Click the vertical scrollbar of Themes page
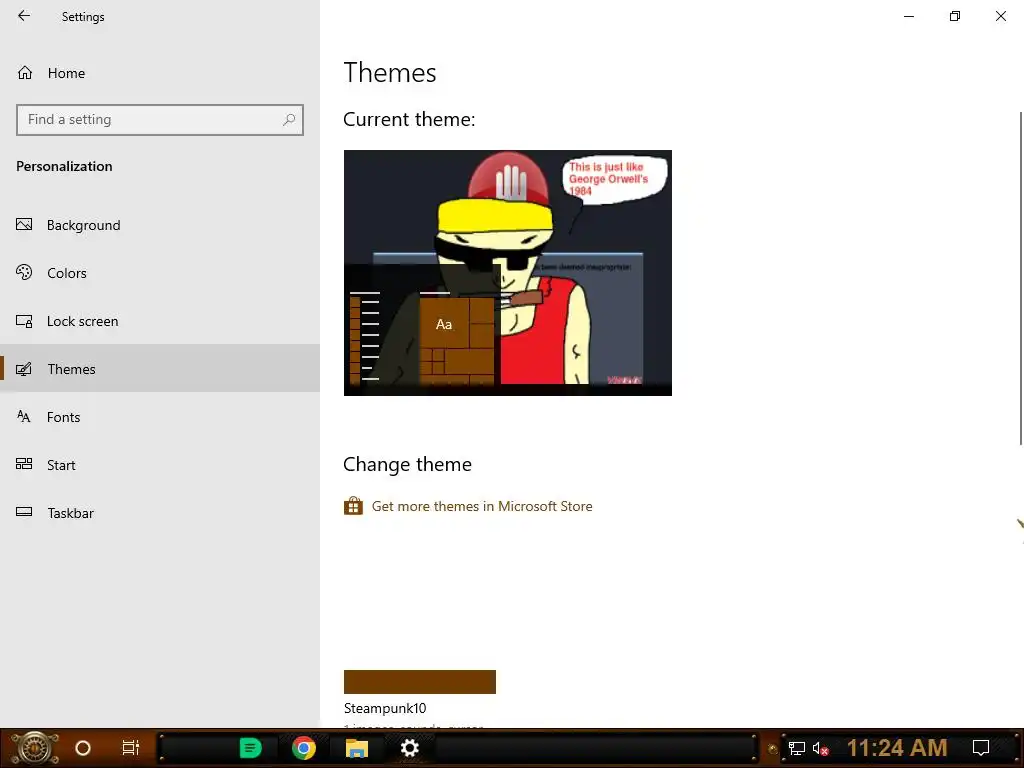 pyautogui.click(x=1020, y=279)
